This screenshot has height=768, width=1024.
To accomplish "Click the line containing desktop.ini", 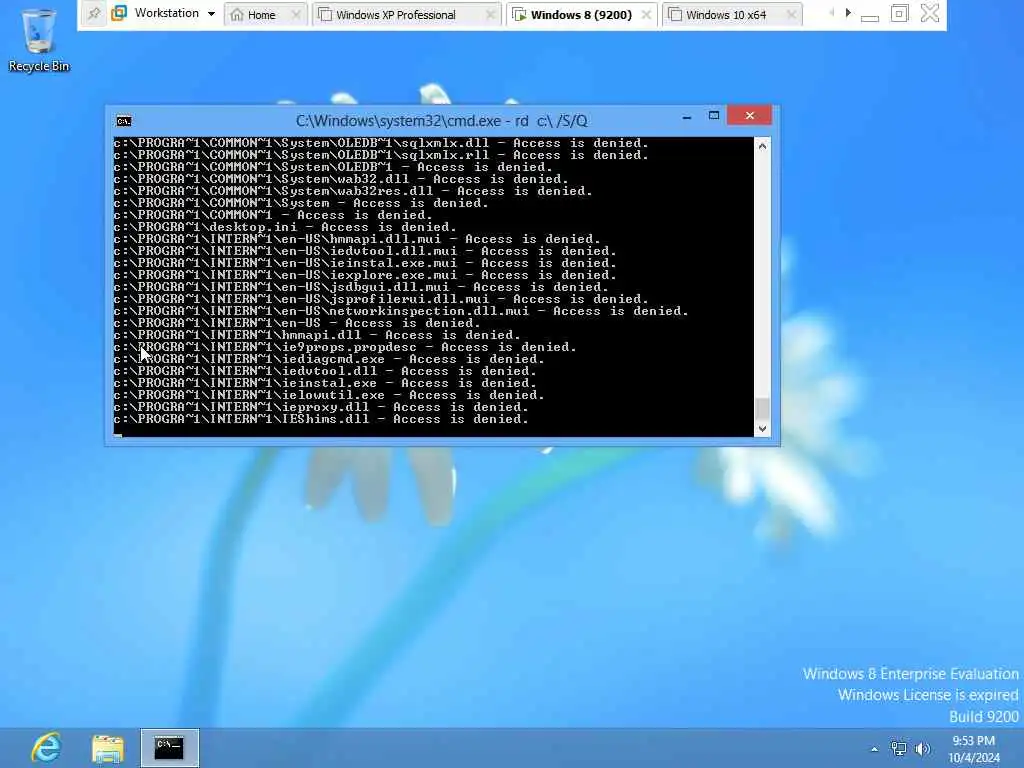I will [x=285, y=227].
